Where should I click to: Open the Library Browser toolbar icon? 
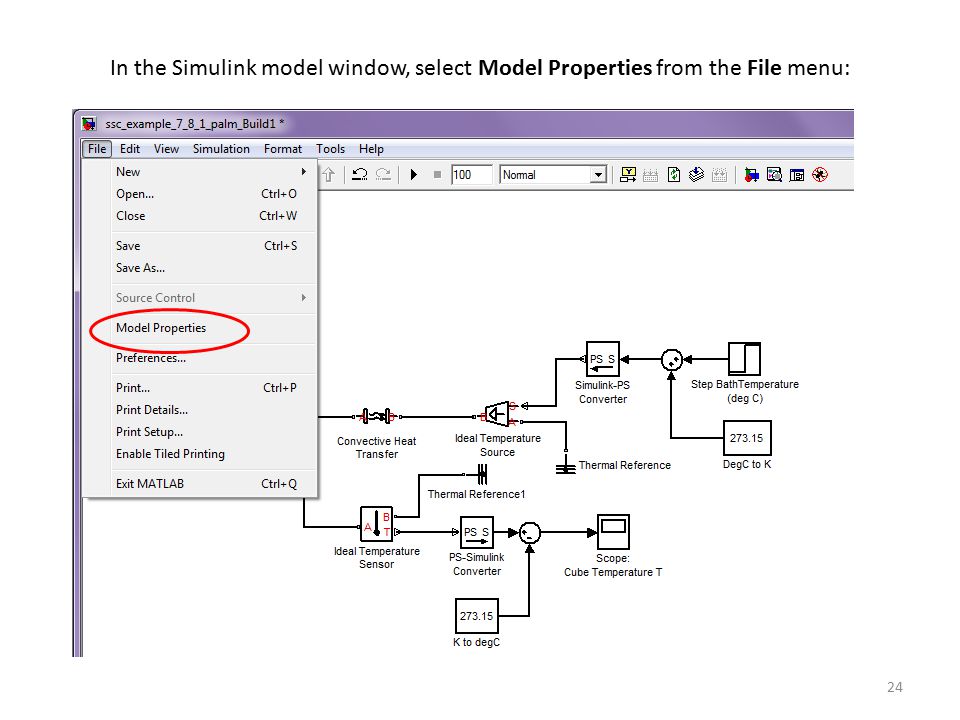[x=751, y=175]
